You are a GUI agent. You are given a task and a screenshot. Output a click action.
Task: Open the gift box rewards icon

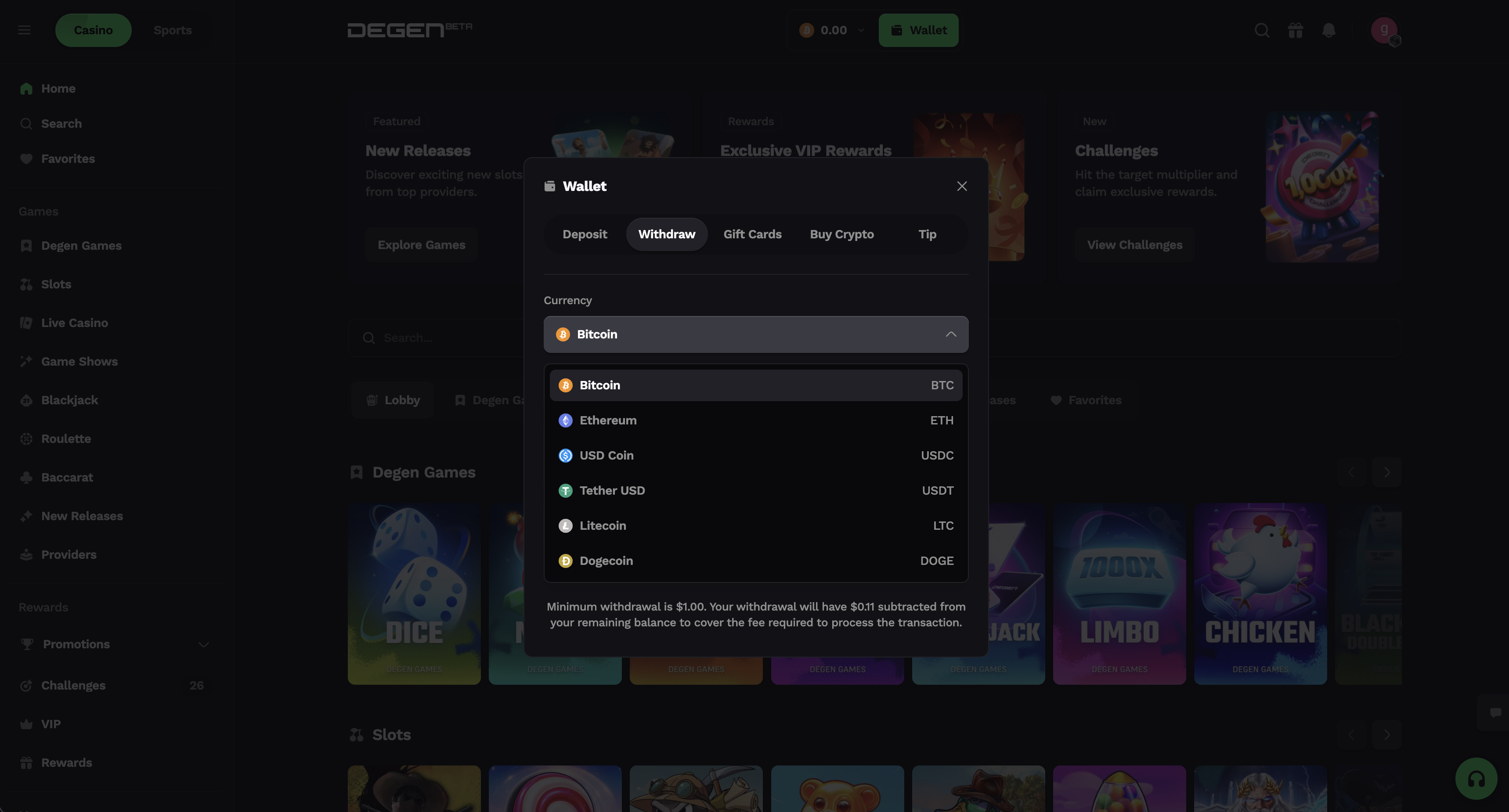pos(1295,30)
